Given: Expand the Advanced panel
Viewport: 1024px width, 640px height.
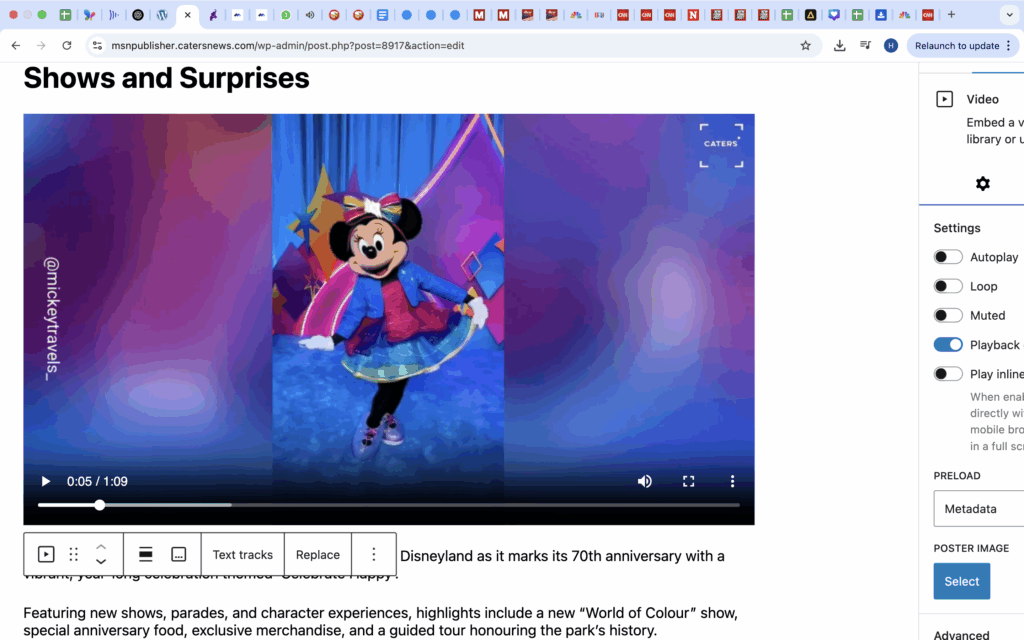Looking at the screenshot, I should (961, 634).
